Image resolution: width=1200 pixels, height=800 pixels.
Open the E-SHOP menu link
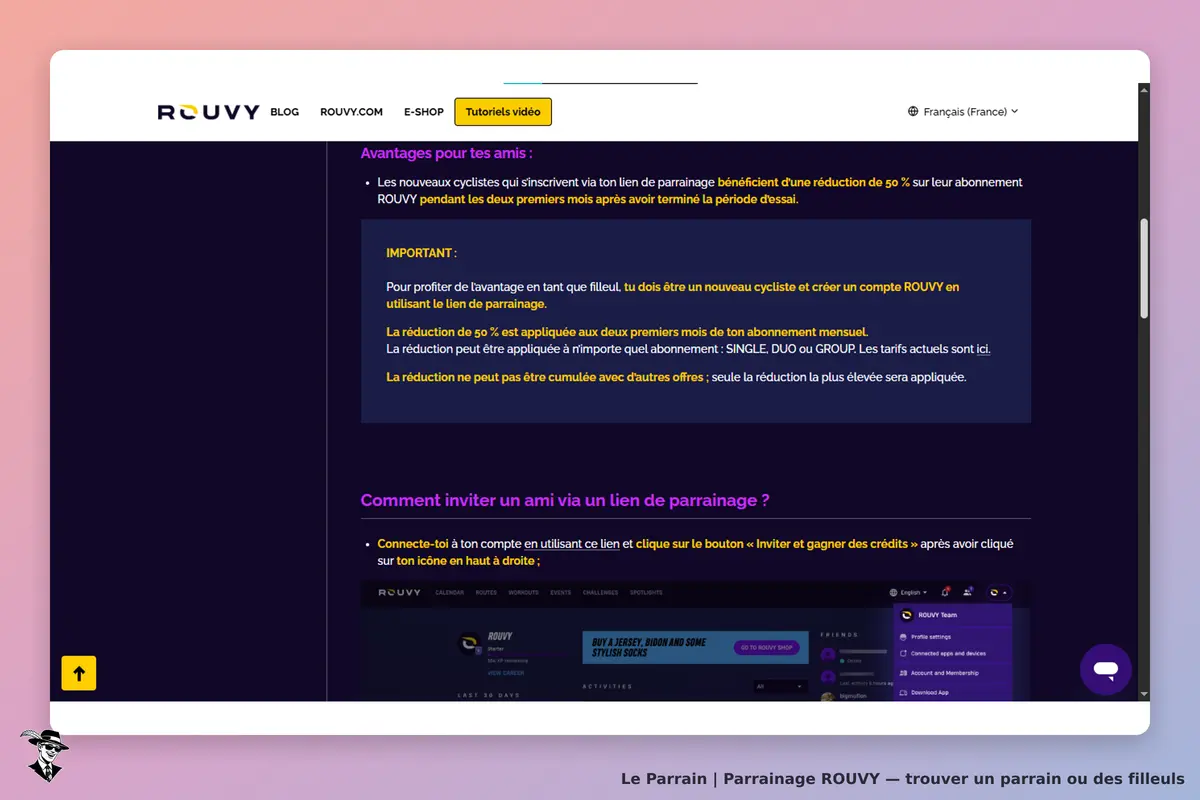[x=424, y=112]
